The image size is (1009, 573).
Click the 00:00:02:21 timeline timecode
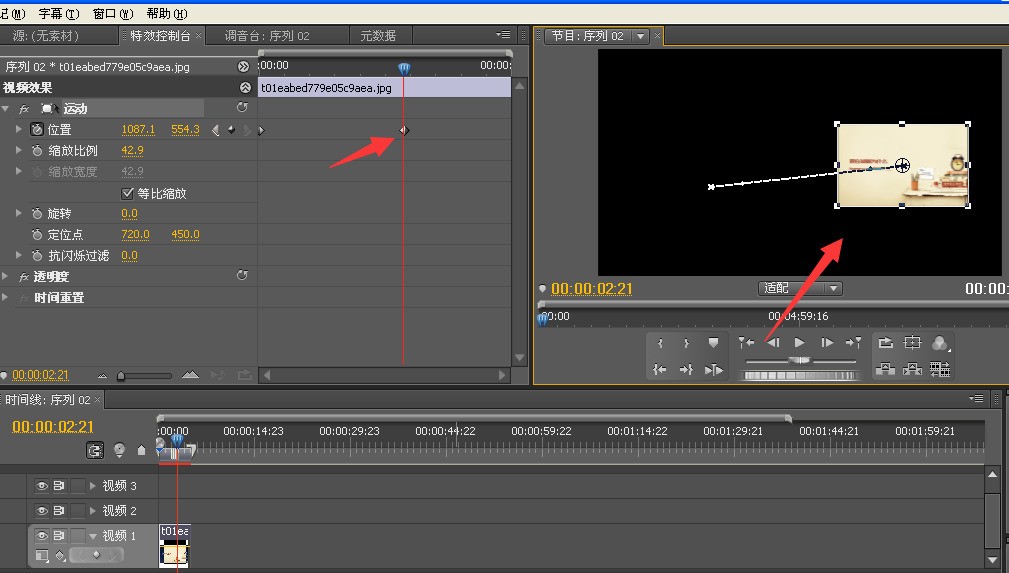click(x=53, y=426)
